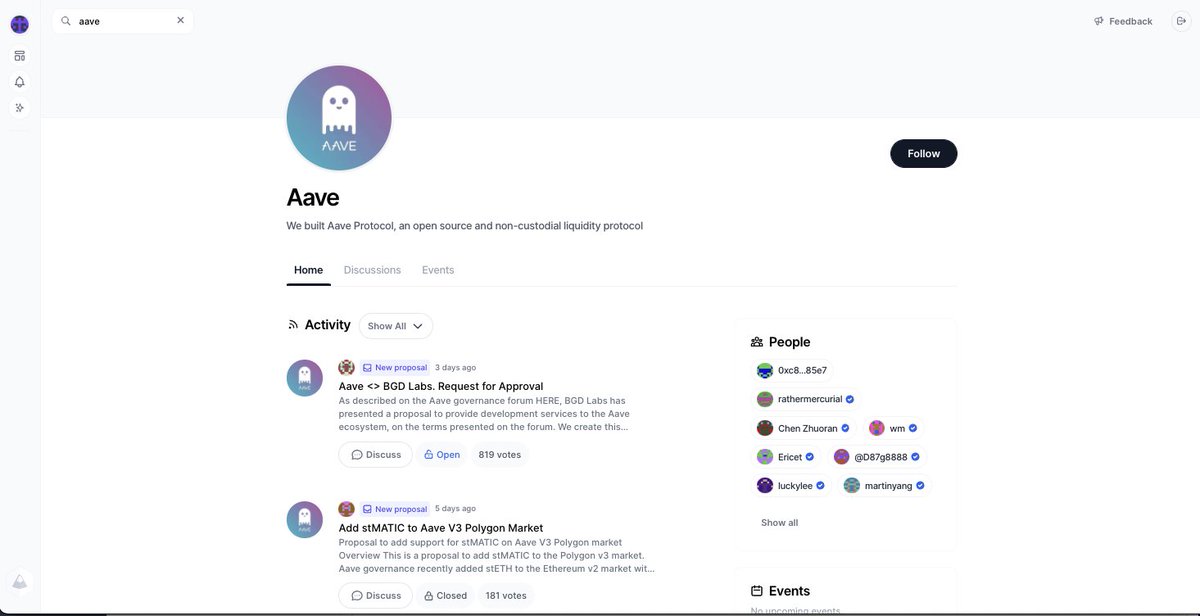Click Aave avatar beside BGD Labs proposal
This screenshot has width=1200, height=616.
[305, 378]
